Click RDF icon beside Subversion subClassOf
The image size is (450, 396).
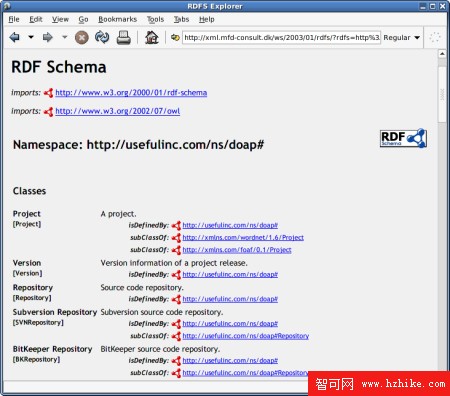(x=176, y=336)
